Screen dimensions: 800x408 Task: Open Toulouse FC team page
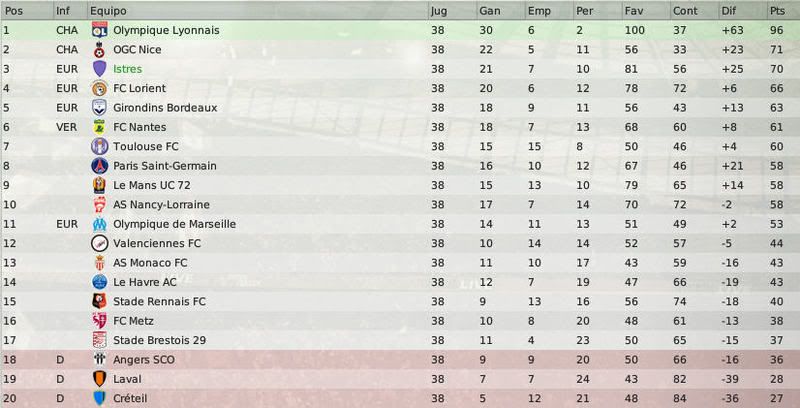[x=146, y=146]
